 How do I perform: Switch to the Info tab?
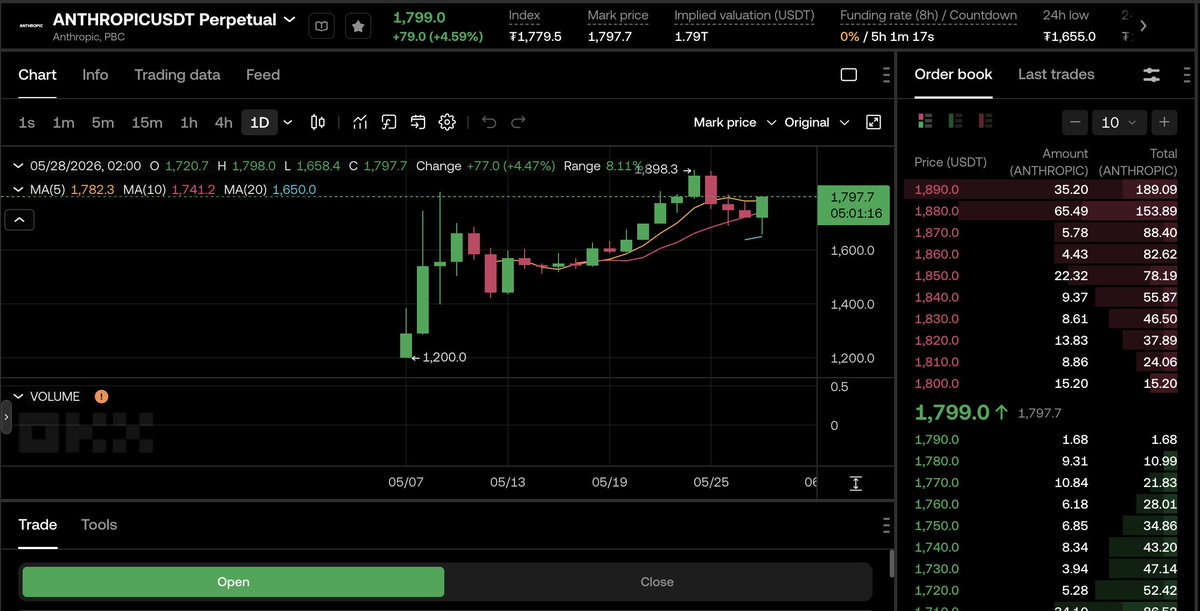pos(95,75)
